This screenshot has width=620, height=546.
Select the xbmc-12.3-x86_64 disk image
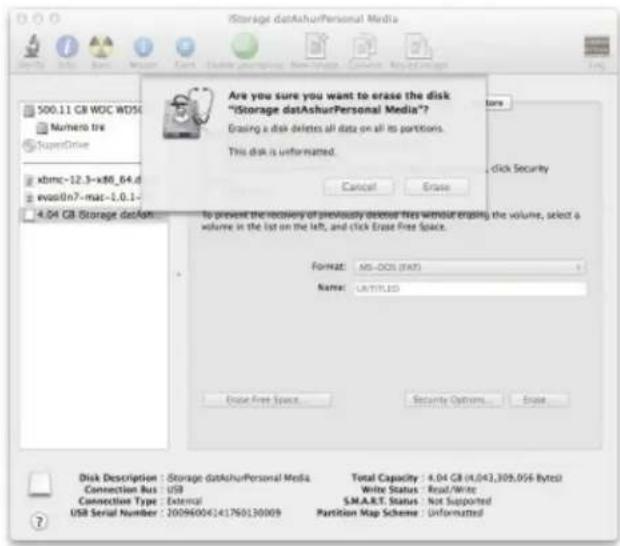coord(82,180)
